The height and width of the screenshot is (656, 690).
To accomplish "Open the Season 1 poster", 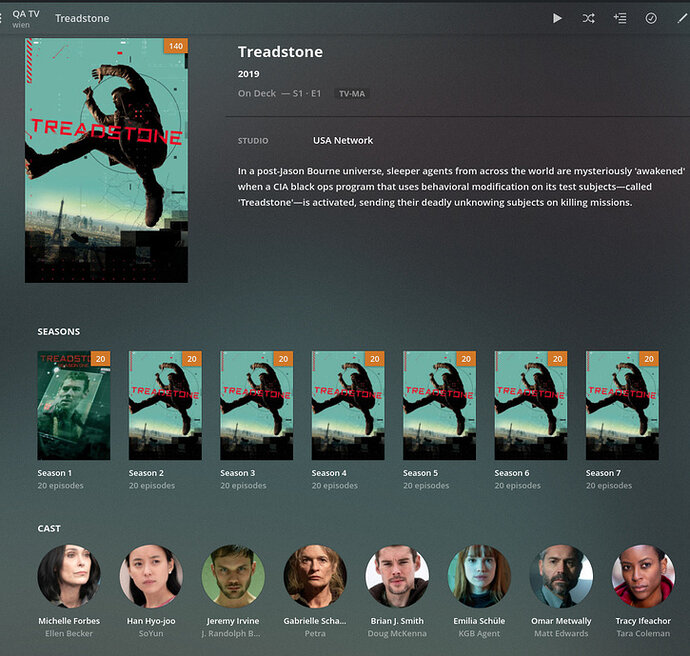I will tap(74, 405).
